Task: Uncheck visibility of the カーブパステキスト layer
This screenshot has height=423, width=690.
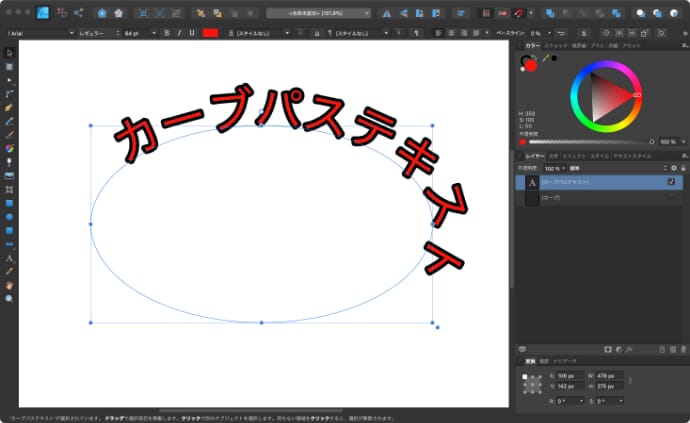Action: point(671,182)
